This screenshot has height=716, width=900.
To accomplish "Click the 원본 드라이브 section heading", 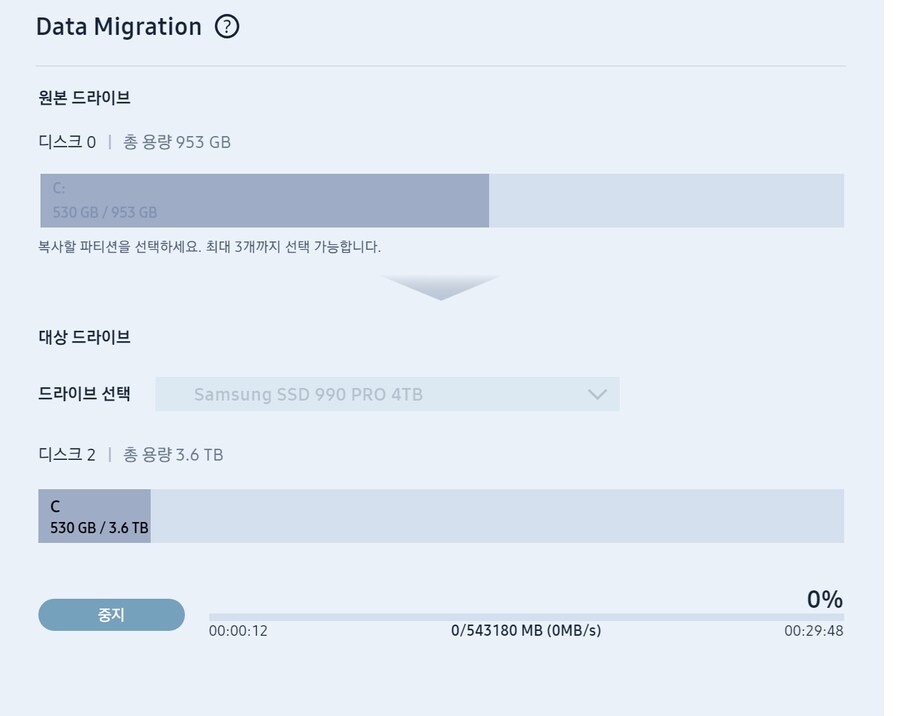I will click(x=84, y=98).
